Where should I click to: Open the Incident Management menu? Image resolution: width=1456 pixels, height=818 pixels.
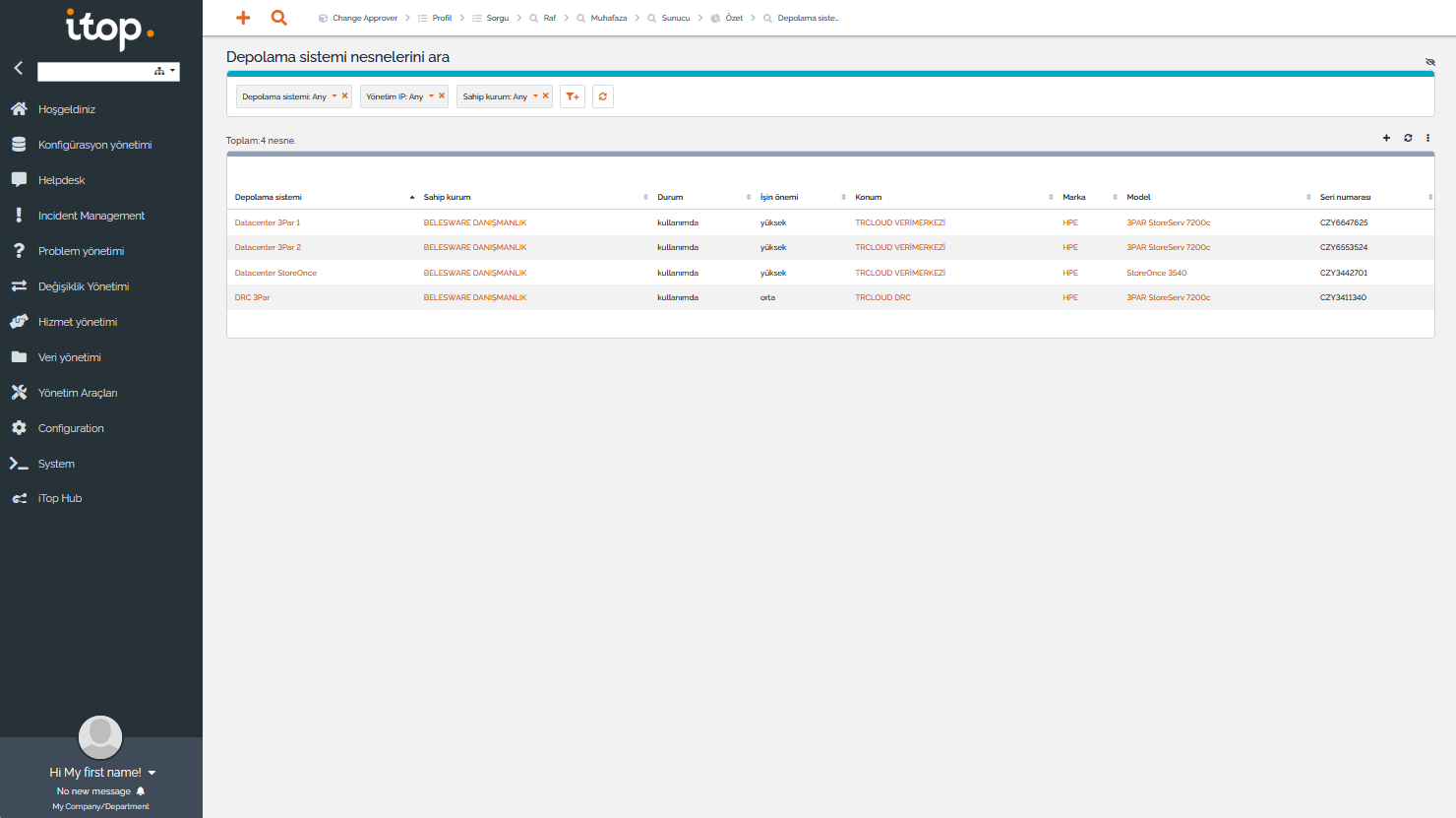(x=91, y=216)
